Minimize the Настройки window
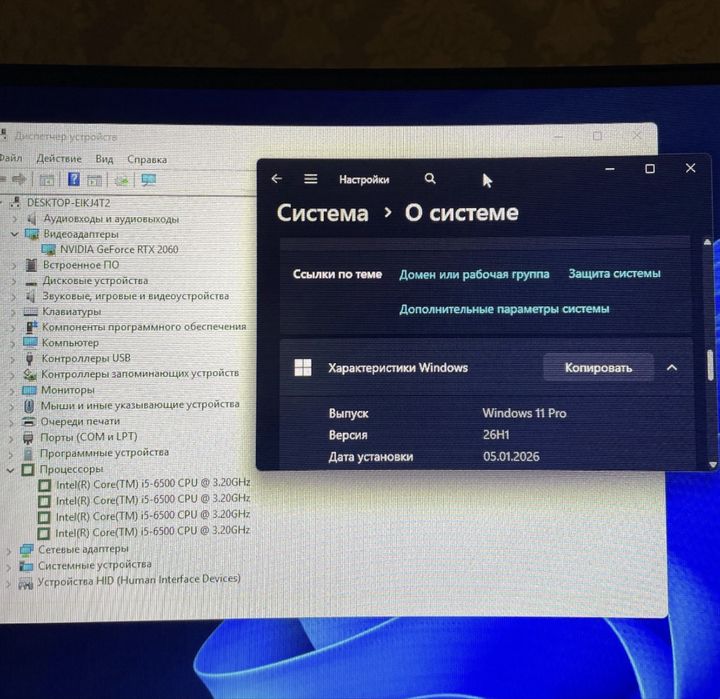The height and width of the screenshot is (699, 720). tap(610, 169)
